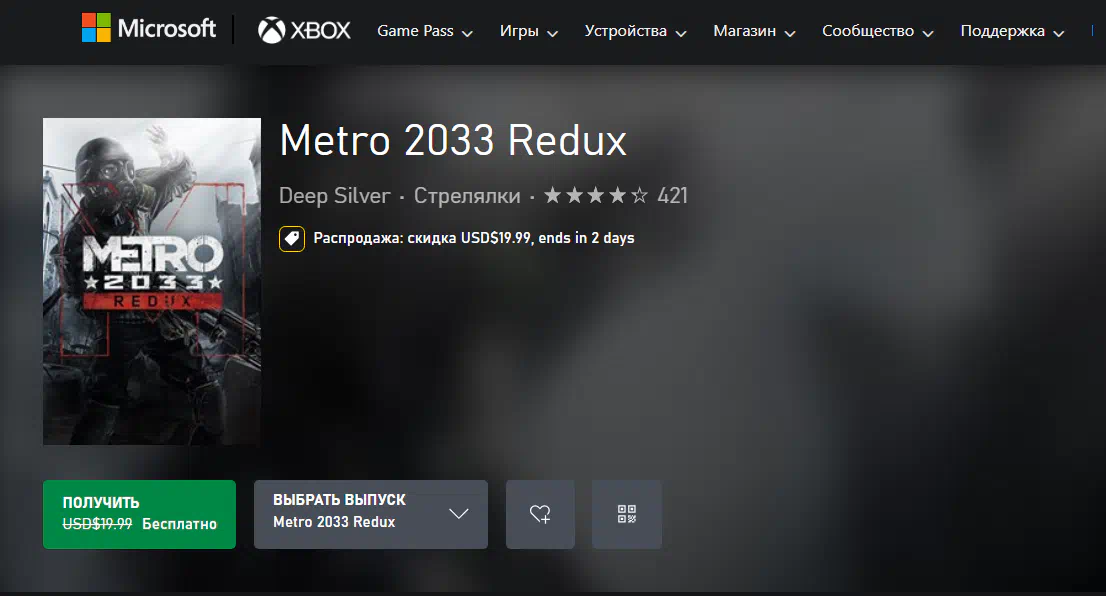1106x596 pixels.
Task: Open the Сообщество menu
Action: click(x=877, y=31)
